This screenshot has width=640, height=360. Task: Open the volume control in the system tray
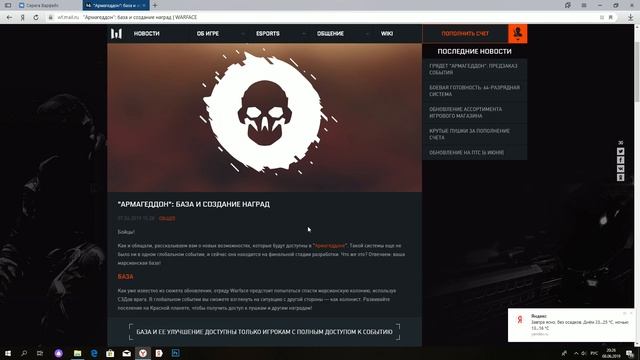[584, 353]
